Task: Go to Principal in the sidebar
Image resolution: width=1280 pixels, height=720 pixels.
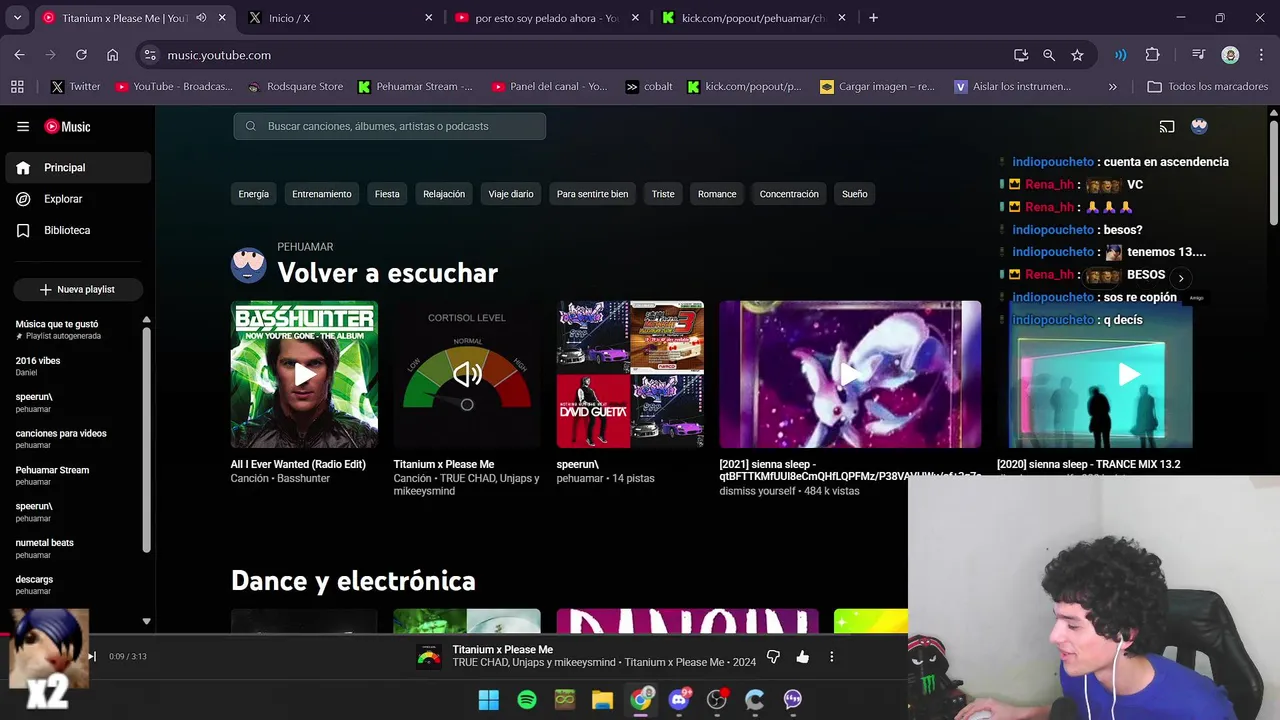Action: pyautogui.click(x=78, y=168)
